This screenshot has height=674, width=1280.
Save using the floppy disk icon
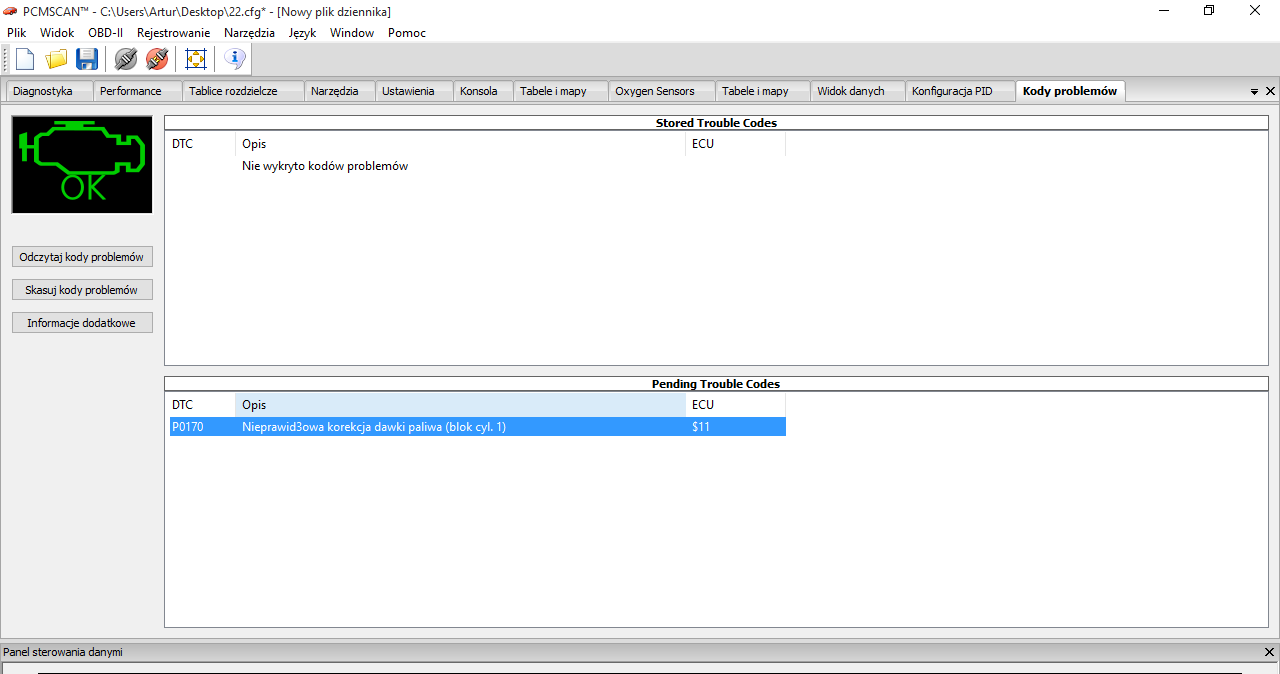pyautogui.click(x=87, y=60)
